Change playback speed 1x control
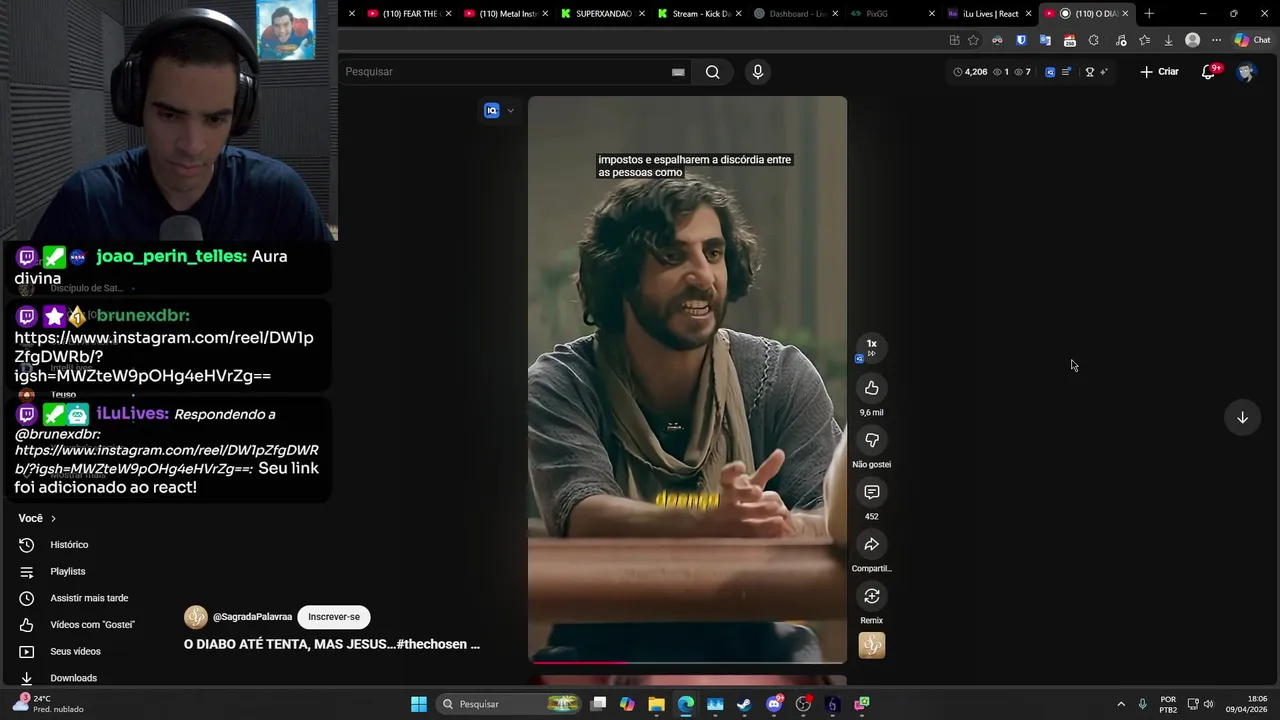 point(871,347)
